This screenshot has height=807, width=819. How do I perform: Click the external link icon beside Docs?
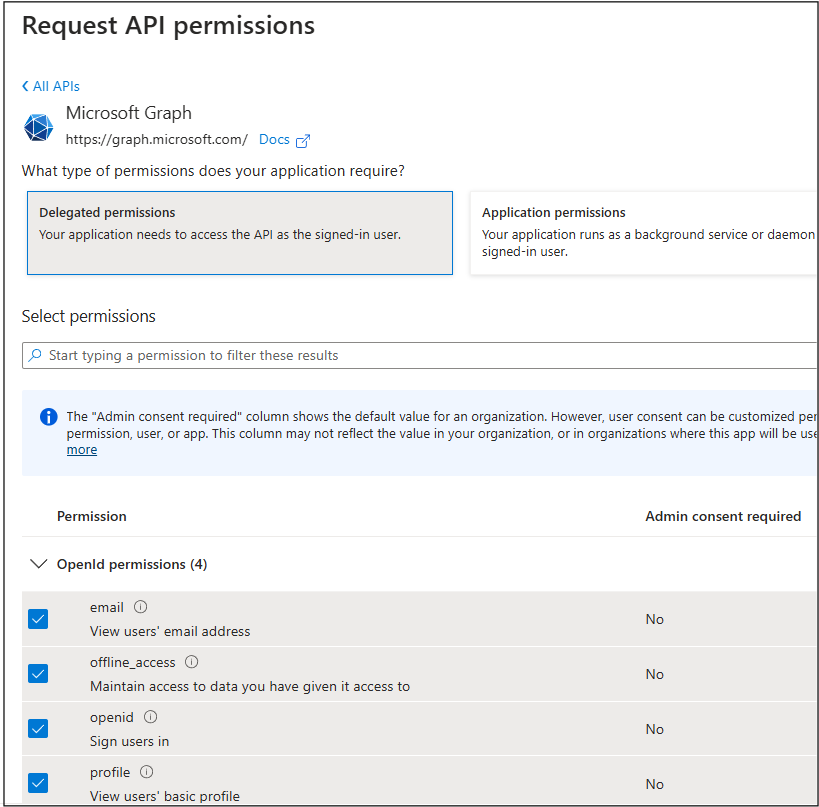pyautogui.click(x=303, y=141)
